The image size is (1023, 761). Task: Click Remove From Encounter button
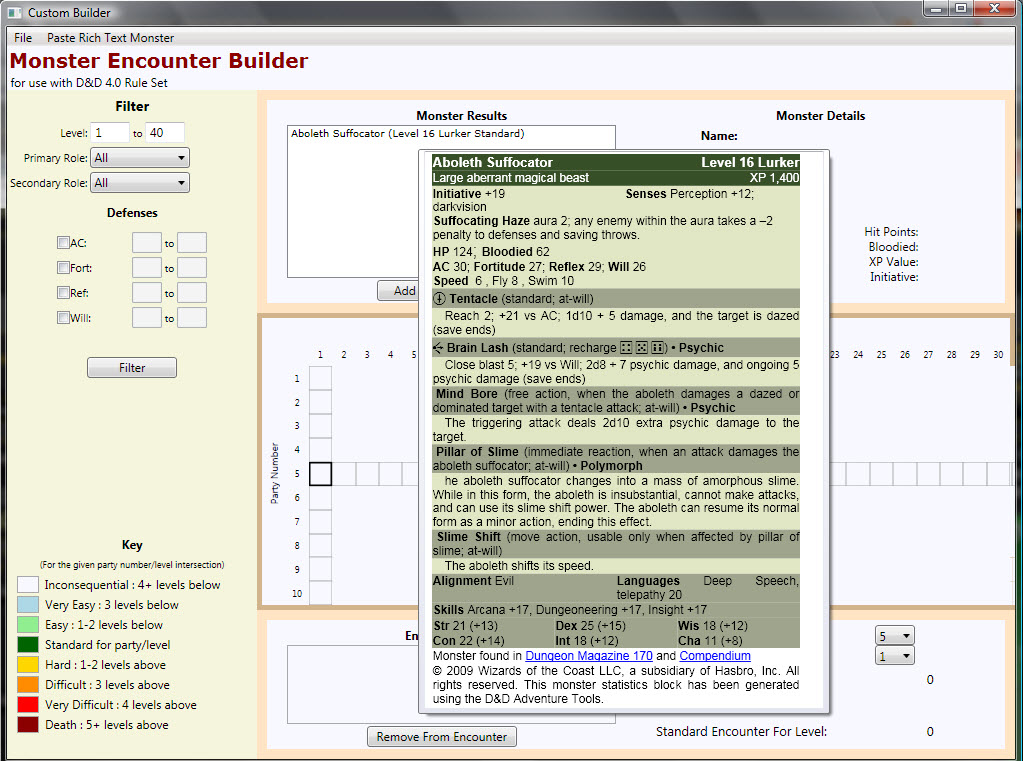pos(442,736)
